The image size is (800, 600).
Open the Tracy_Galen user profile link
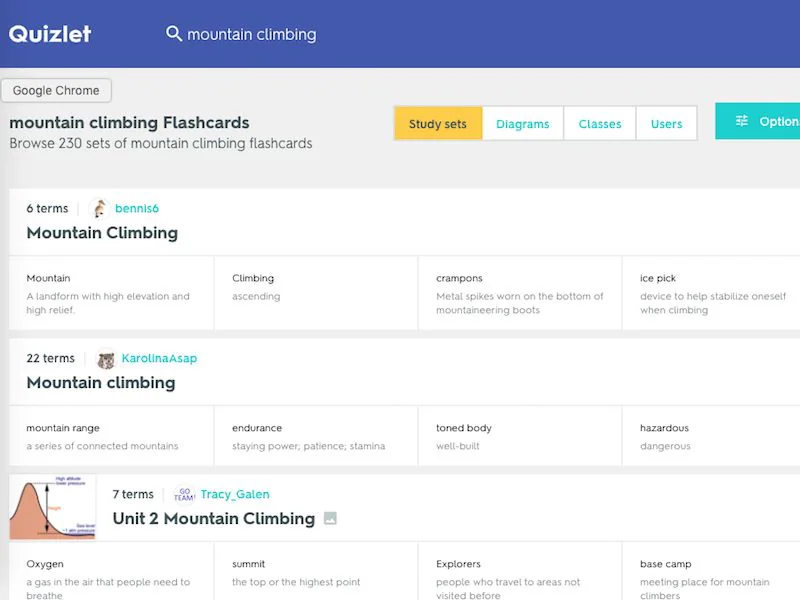coord(235,494)
